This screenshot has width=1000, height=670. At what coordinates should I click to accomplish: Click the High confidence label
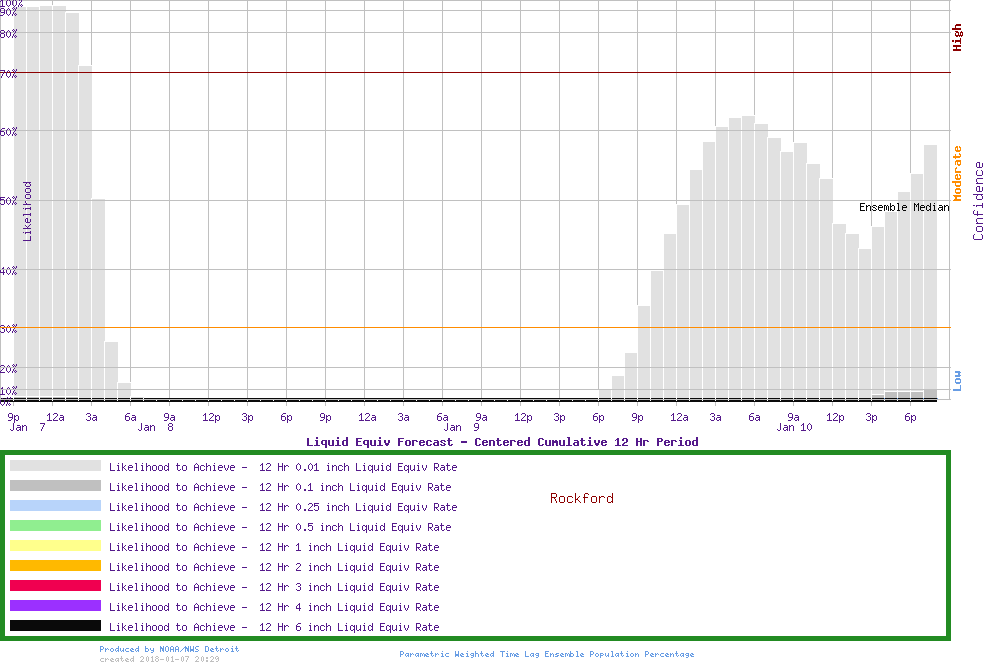click(x=957, y=38)
